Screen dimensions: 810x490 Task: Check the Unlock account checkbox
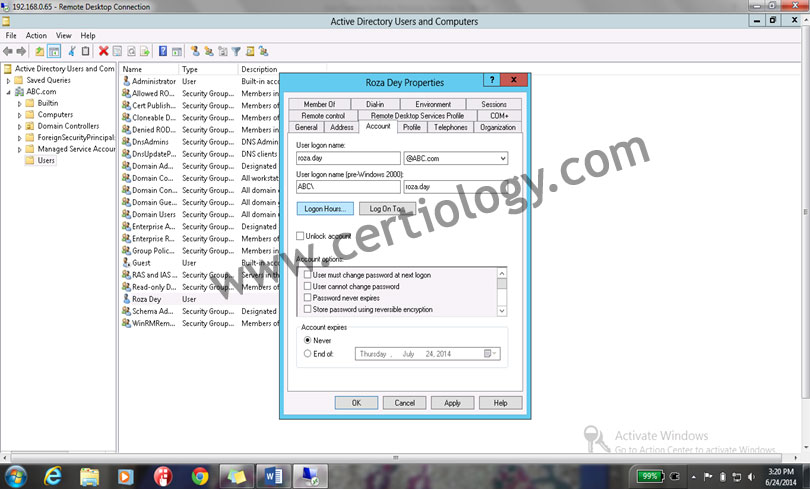pyautogui.click(x=300, y=236)
